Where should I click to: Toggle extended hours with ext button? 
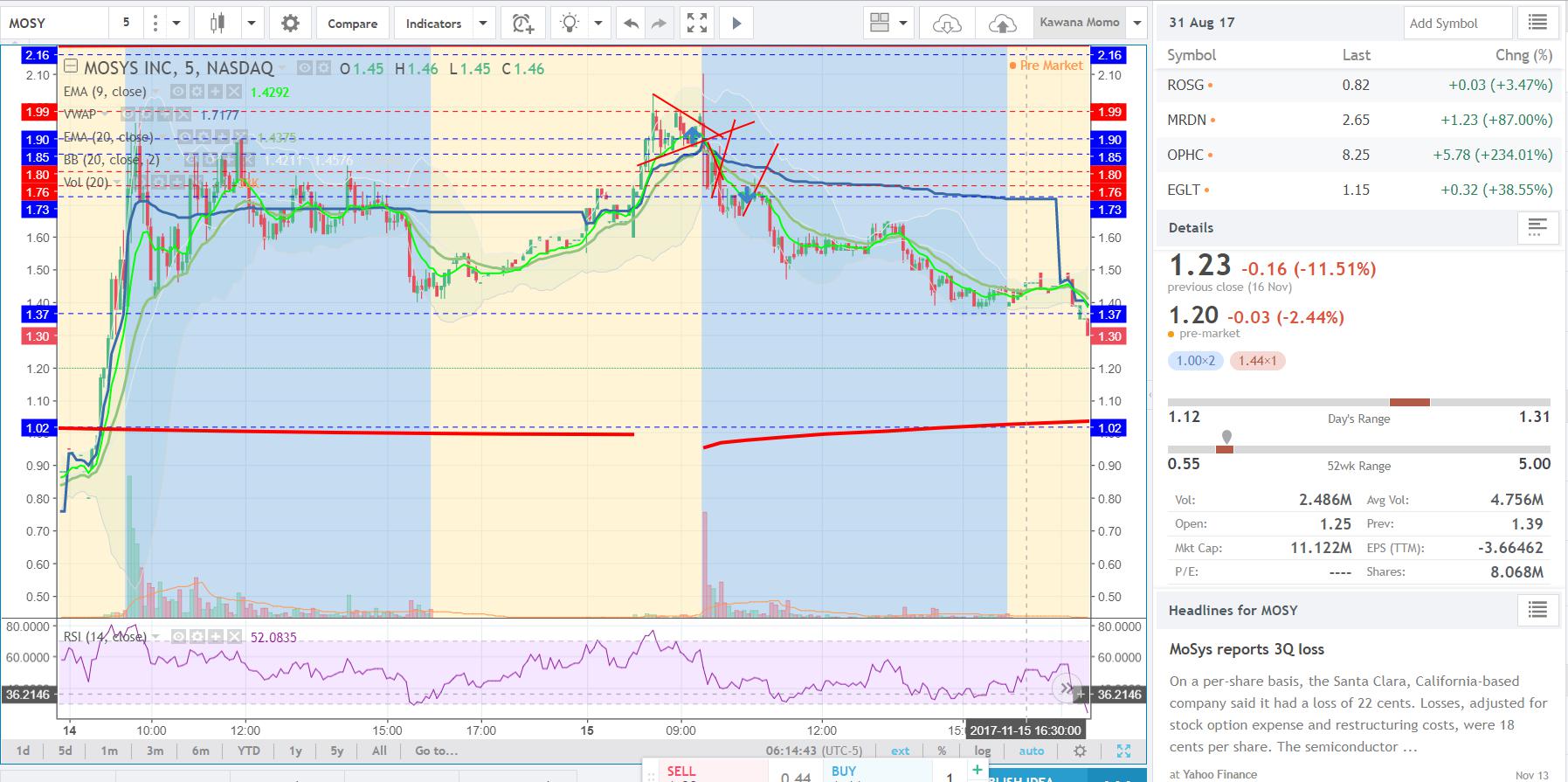[x=900, y=751]
